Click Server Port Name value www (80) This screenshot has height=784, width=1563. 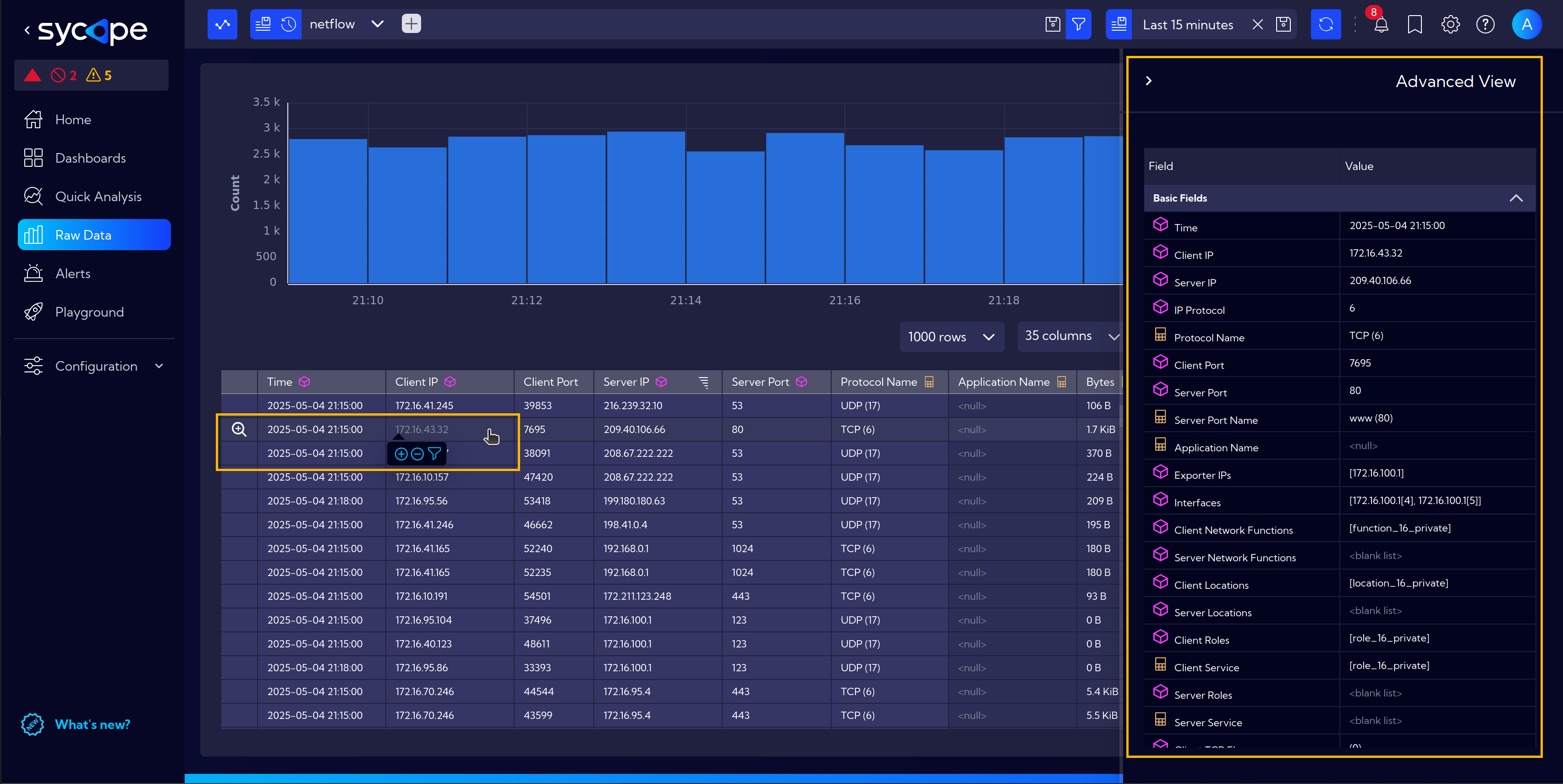point(1371,418)
